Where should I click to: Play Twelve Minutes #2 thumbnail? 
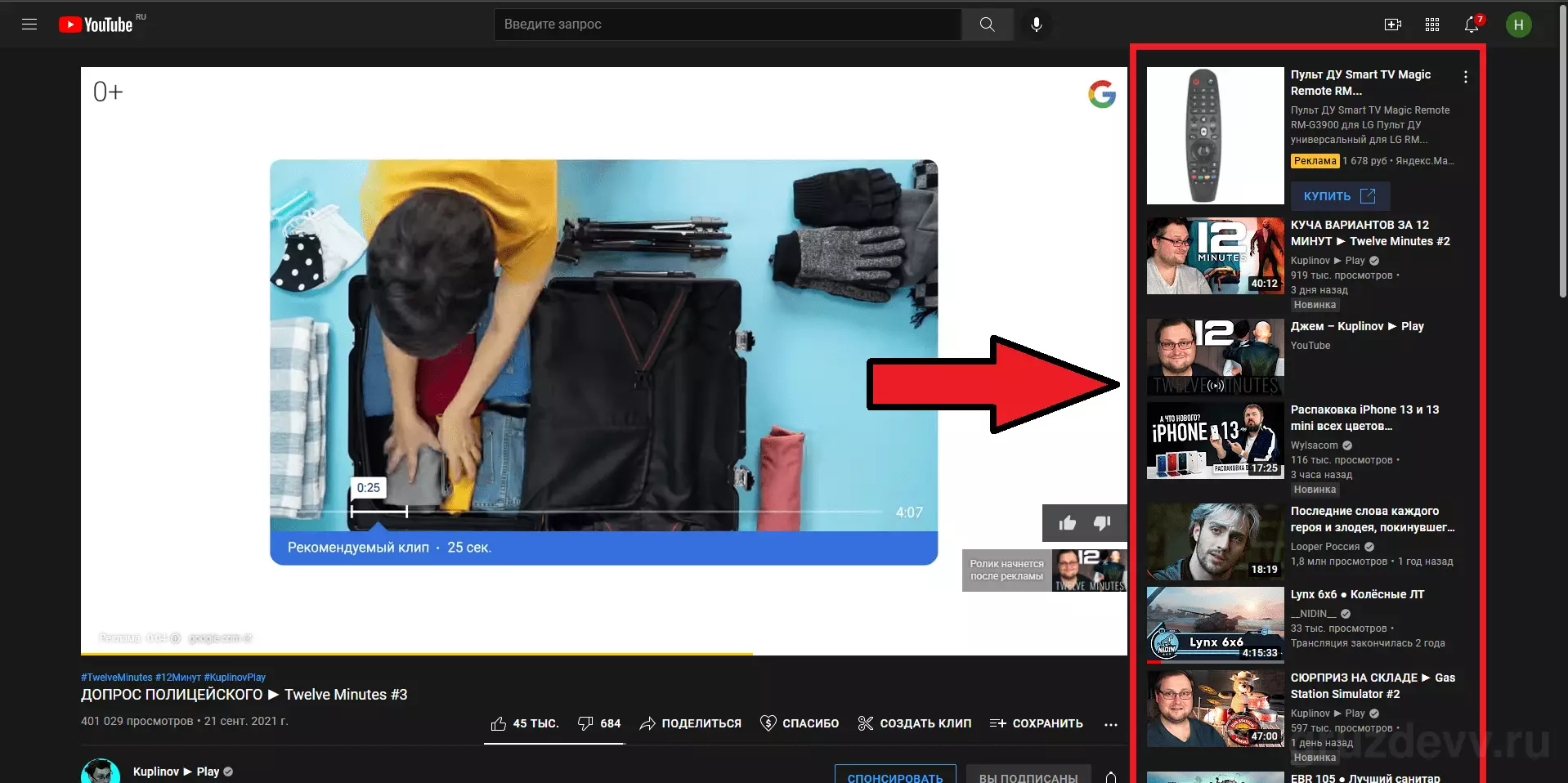pos(1216,256)
